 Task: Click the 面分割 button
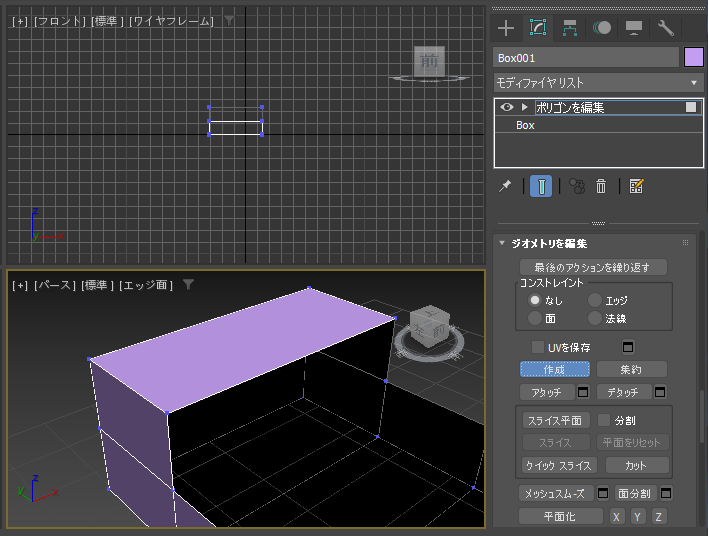635,494
